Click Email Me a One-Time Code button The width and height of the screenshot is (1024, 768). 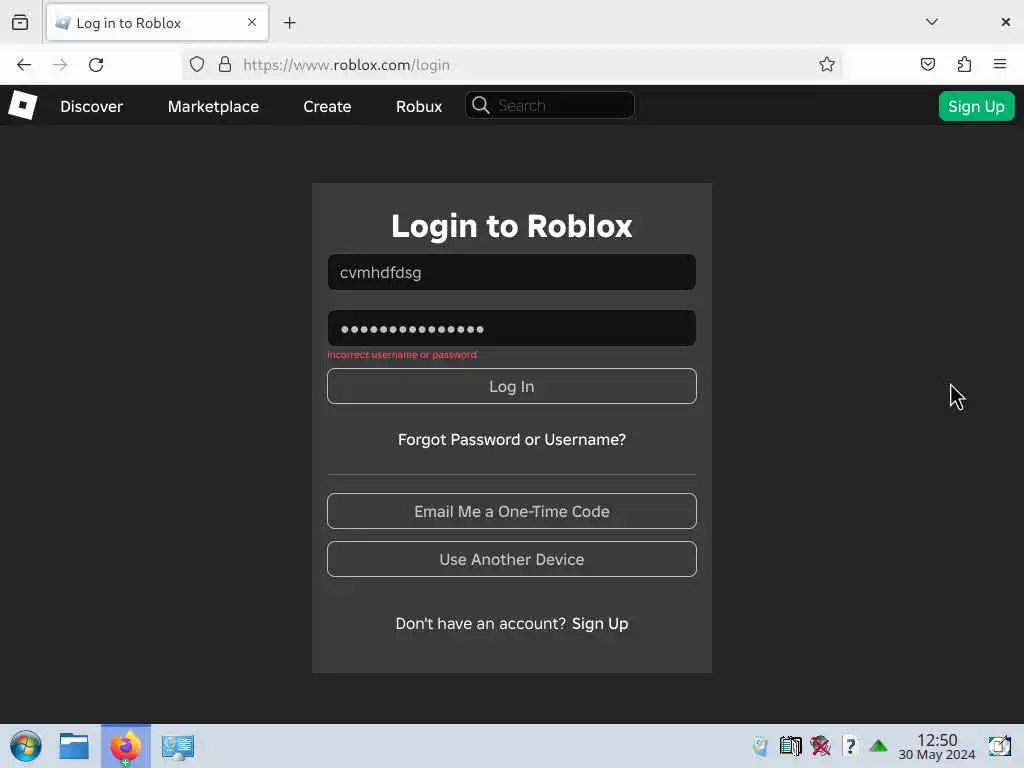(512, 511)
